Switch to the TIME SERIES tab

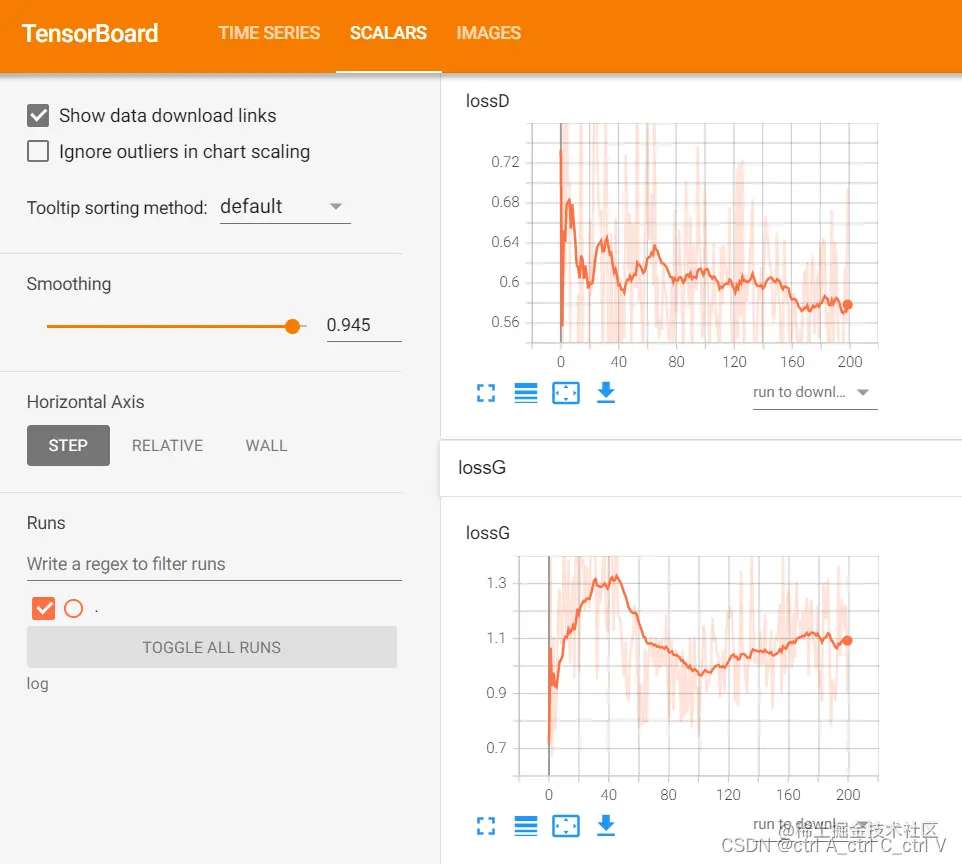[269, 33]
